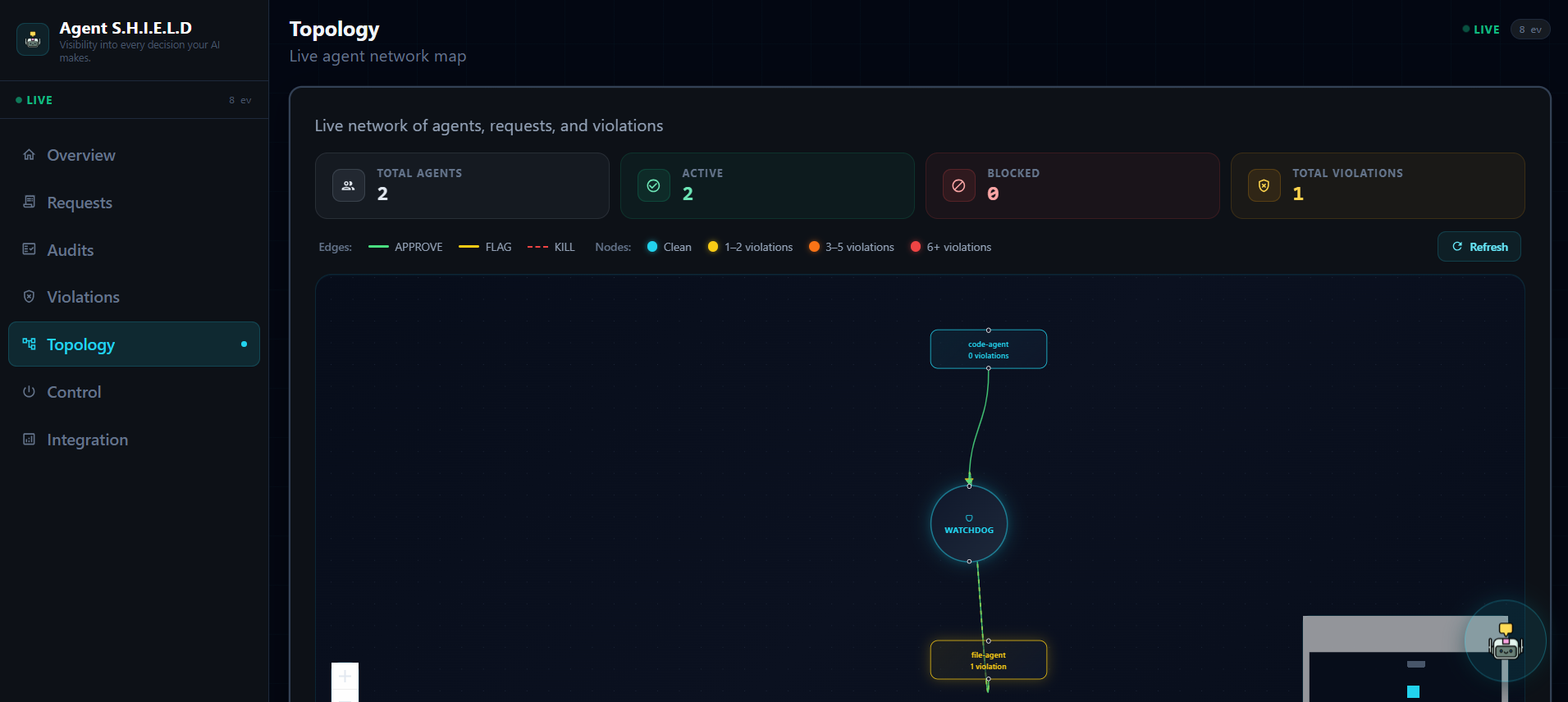Image resolution: width=1568 pixels, height=702 pixels.
Task: Click the Overview home icon
Action: point(29,154)
